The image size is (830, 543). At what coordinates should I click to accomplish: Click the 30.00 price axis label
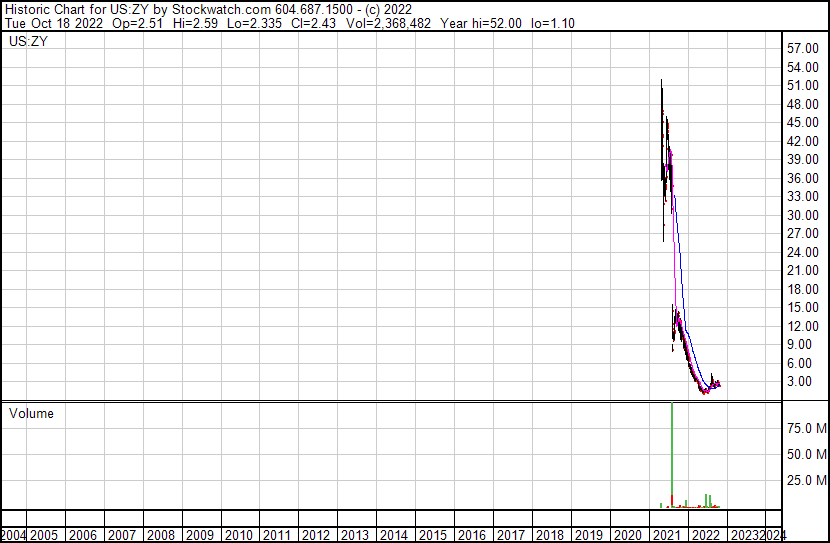point(803,215)
